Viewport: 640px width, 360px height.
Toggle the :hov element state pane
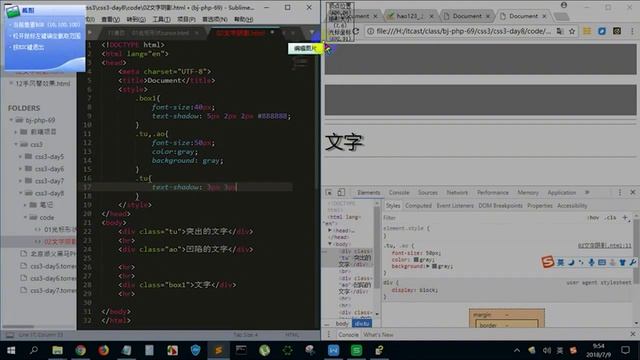point(593,218)
